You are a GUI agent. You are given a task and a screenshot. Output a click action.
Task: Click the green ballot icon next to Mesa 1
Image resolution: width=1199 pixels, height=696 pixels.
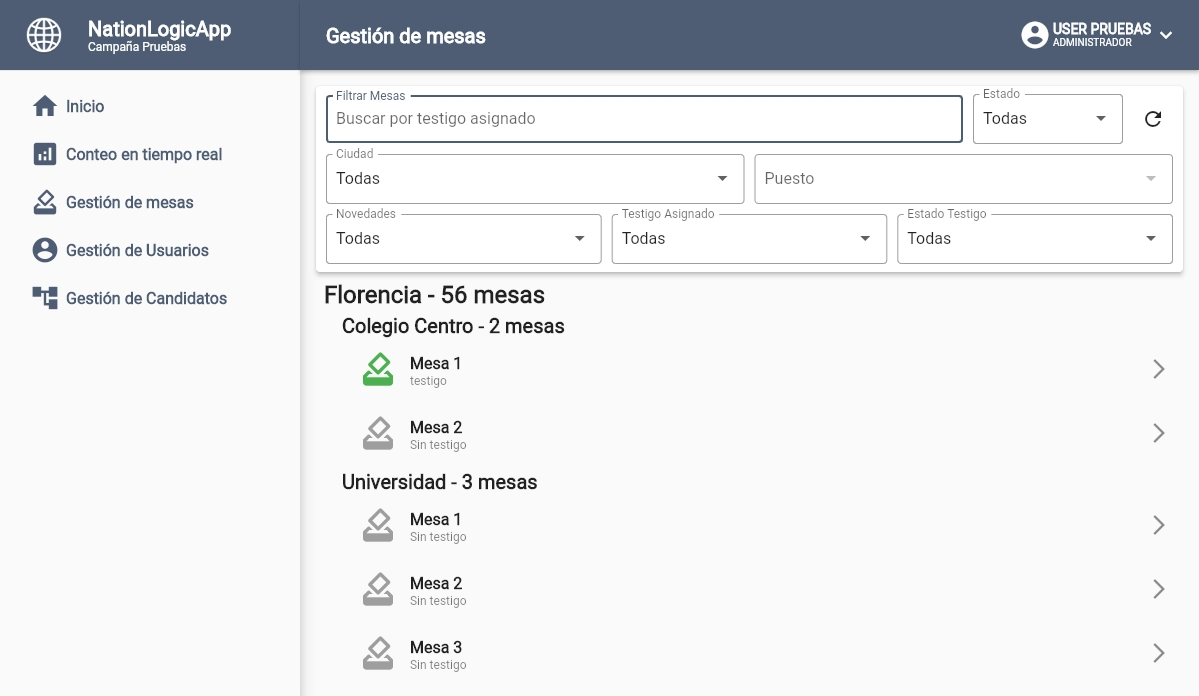coord(378,369)
